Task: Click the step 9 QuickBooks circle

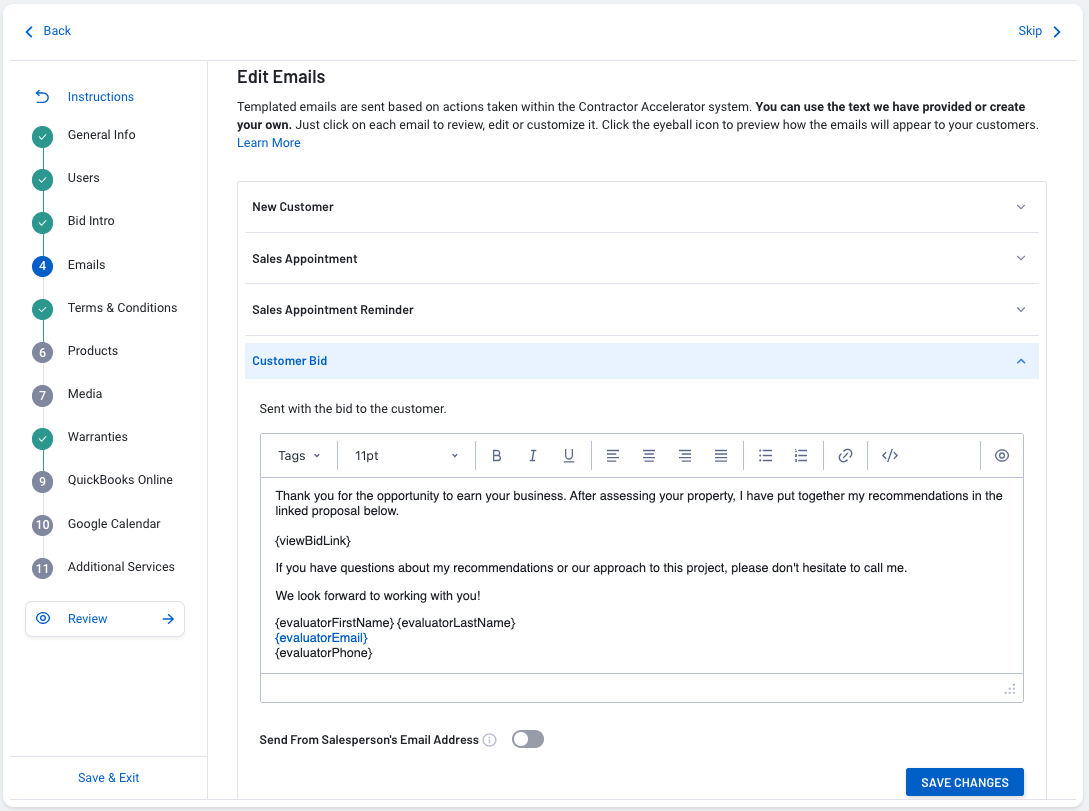Action: click(x=42, y=482)
